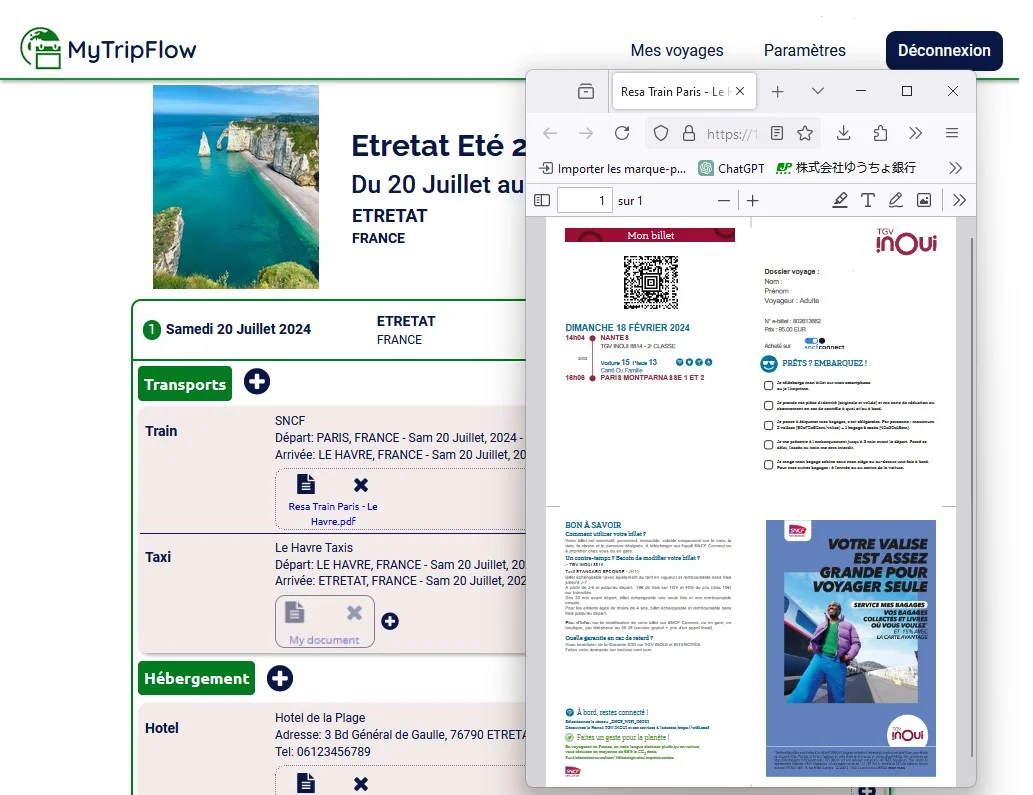
Task: Add an accommodation via the Hébergement plus icon
Action: (280, 678)
